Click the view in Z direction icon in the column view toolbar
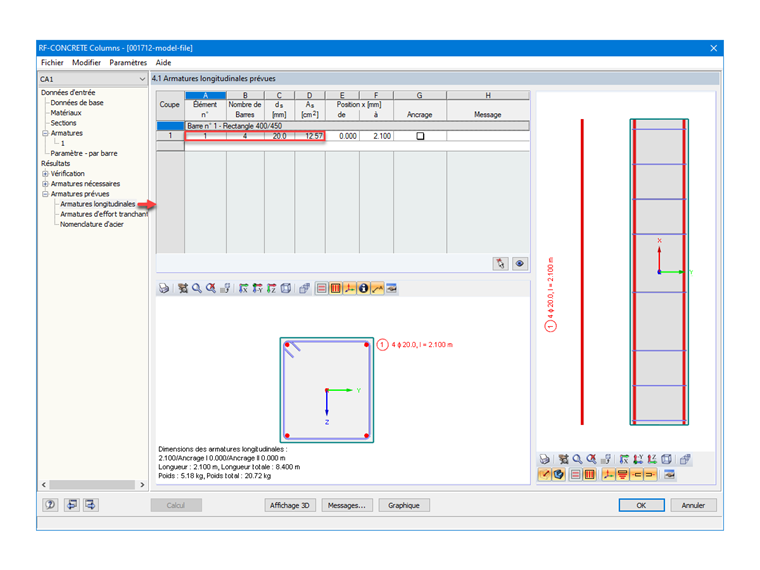The width and height of the screenshot is (760, 570). click(652, 459)
